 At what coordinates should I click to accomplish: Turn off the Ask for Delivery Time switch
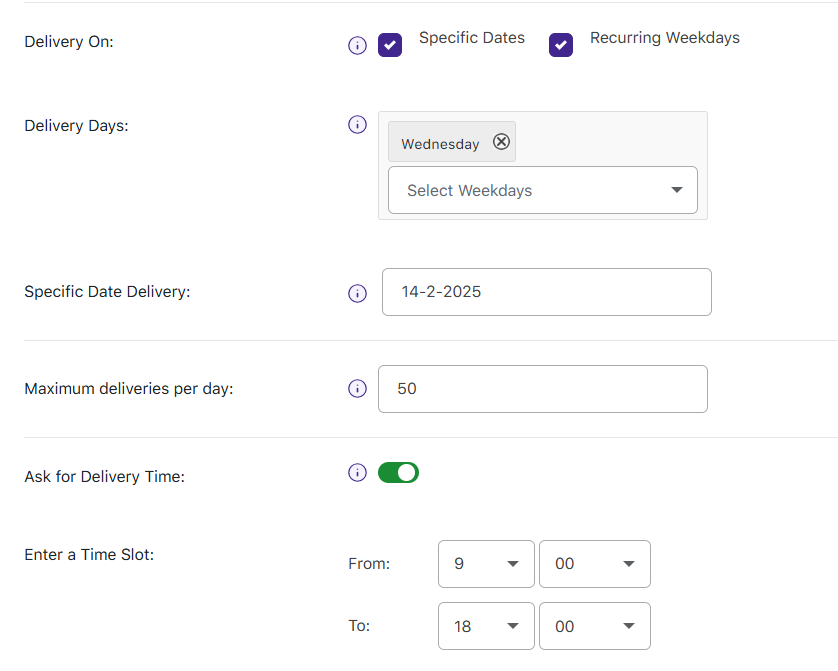pyautogui.click(x=398, y=473)
